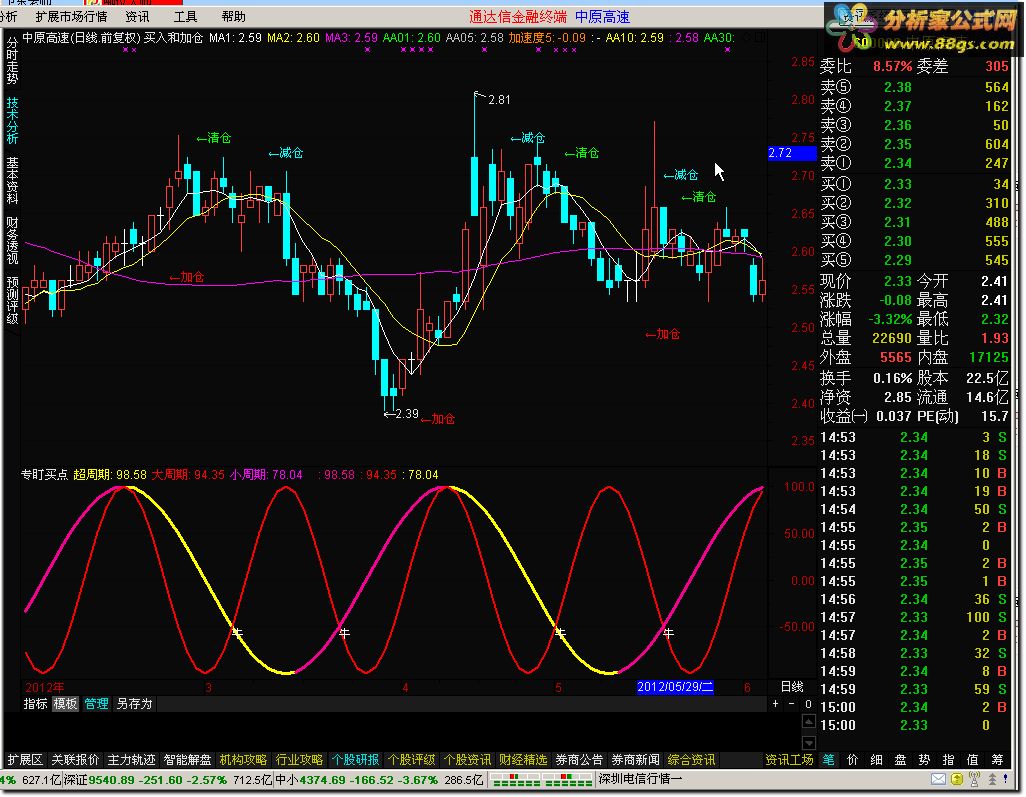Select the 值 value tab
The width and height of the screenshot is (1026, 797).
coord(973,760)
